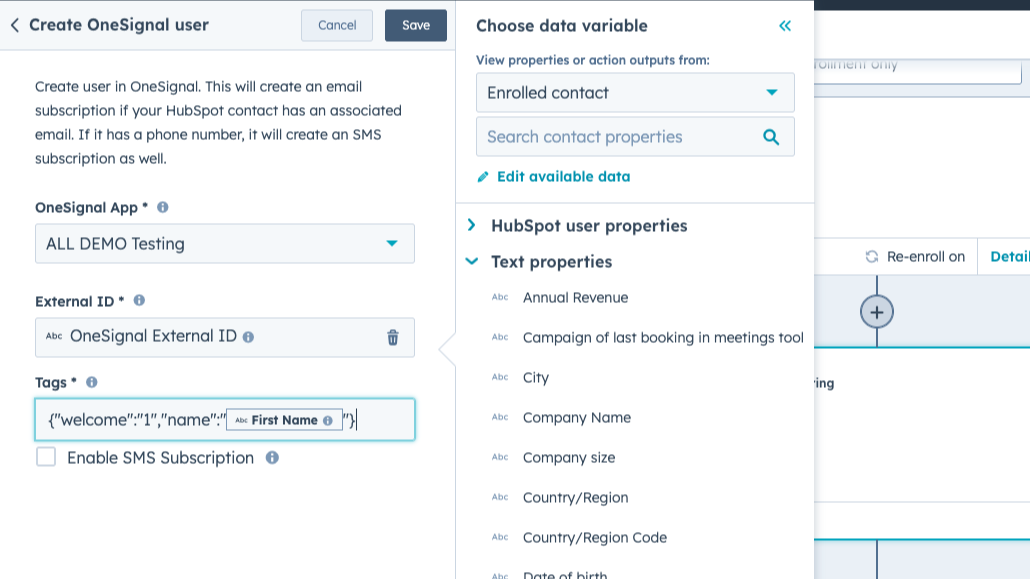
Task: Open the Enrolled contact source dropdown
Action: (635, 93)
